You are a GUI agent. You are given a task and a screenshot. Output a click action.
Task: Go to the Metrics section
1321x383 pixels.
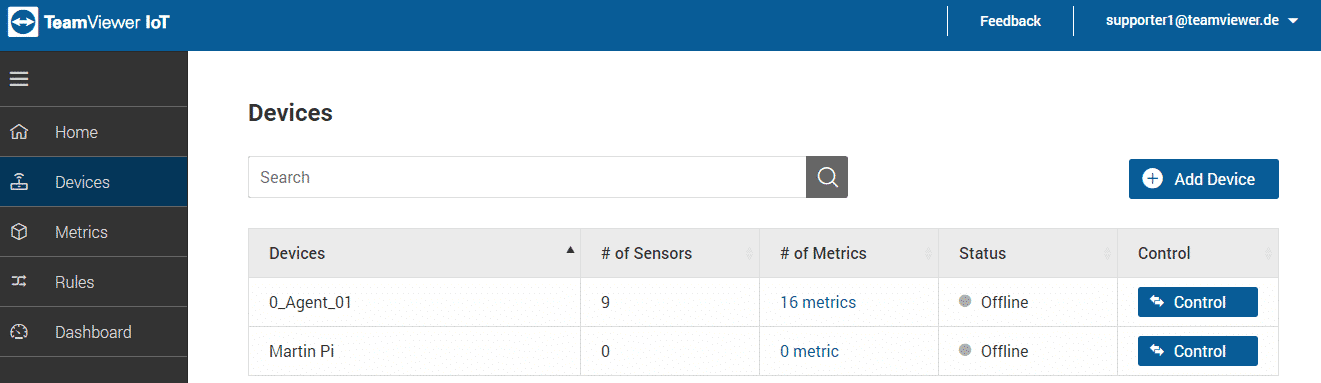pos(94,232)
